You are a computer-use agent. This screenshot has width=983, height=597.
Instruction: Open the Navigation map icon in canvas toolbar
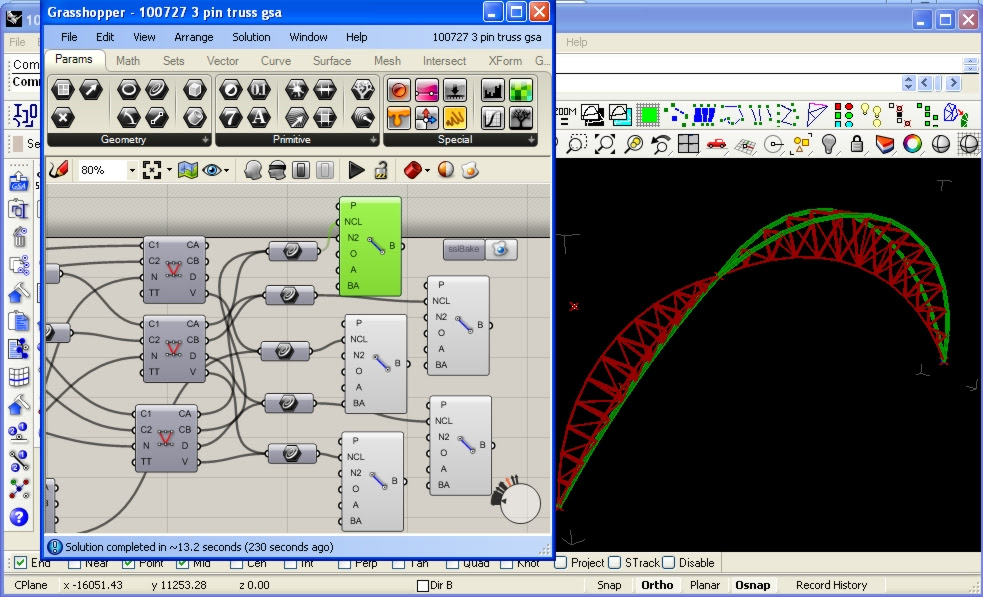coord(187,170)
